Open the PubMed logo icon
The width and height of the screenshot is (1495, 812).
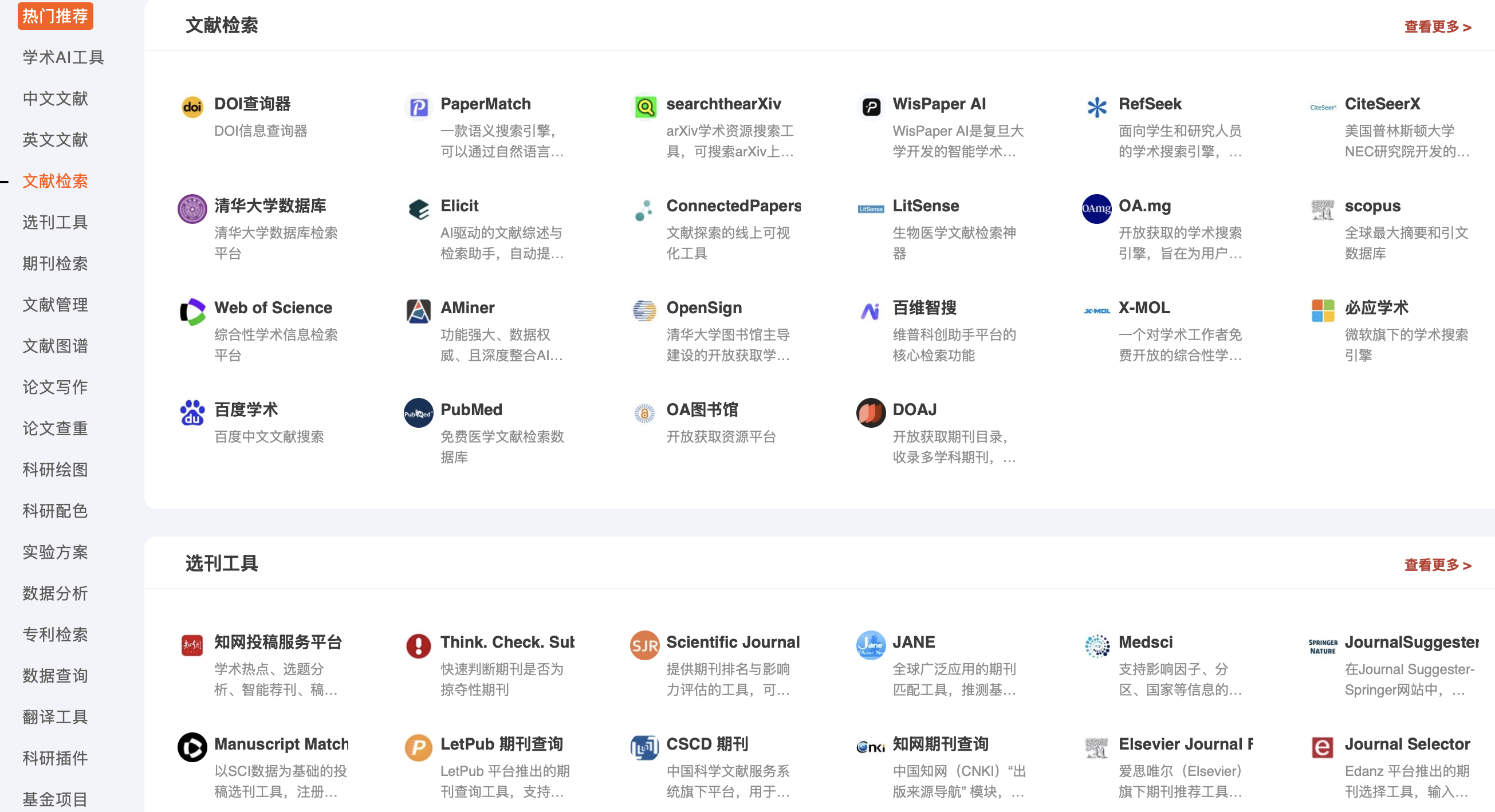pyautogui.click(x=418, y=413)
